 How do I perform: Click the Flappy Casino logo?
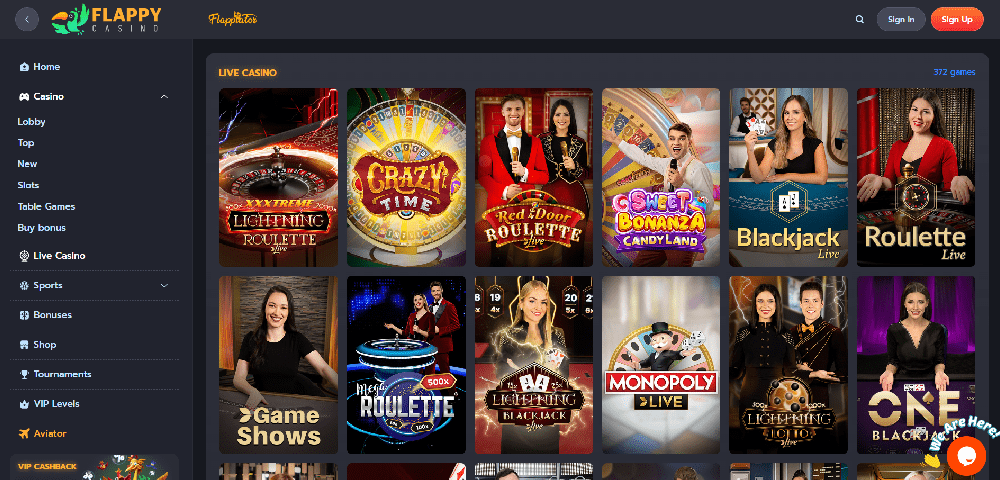click(107, 19)
